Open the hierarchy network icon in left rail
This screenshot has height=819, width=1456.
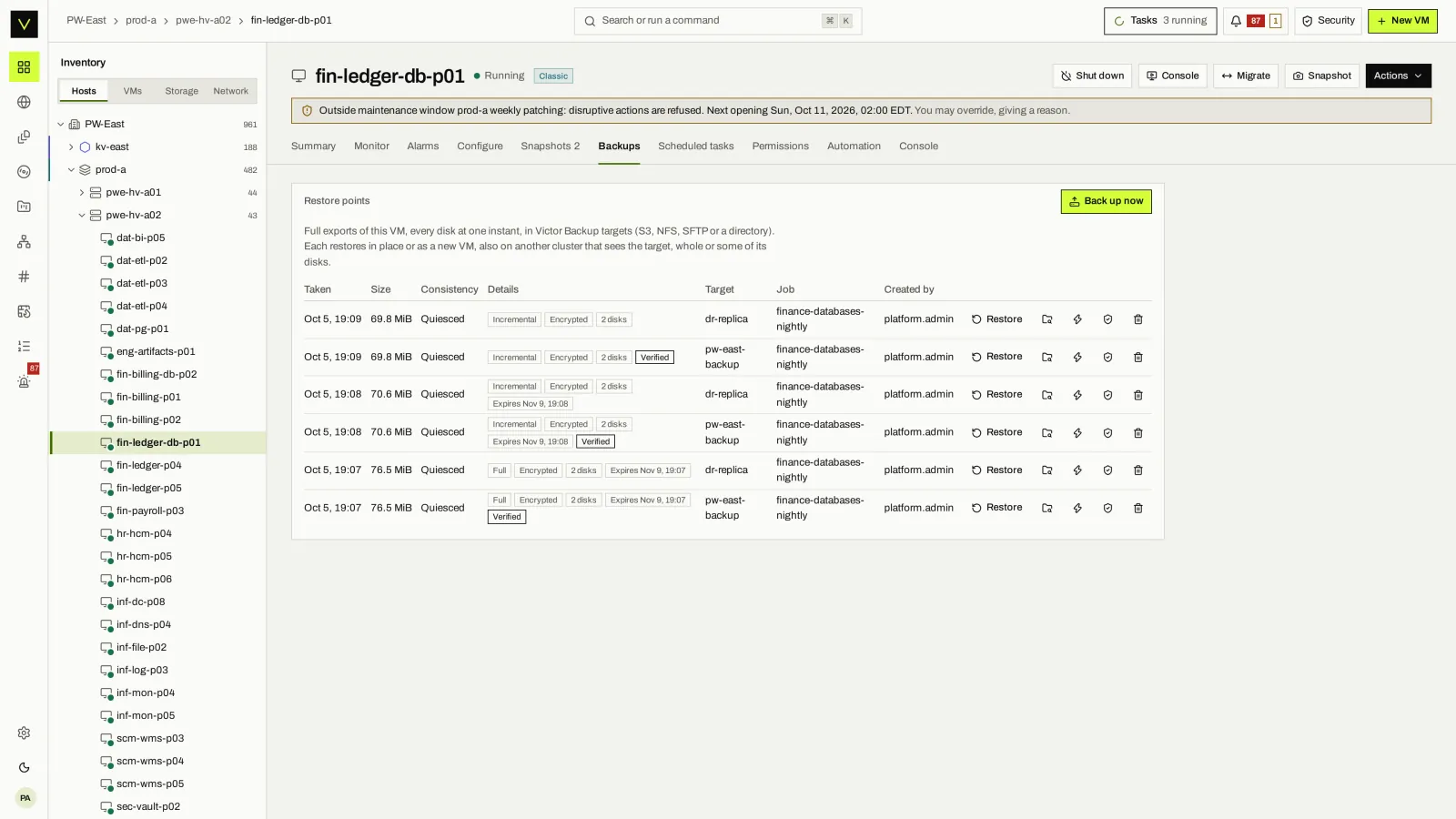(24, 242)
